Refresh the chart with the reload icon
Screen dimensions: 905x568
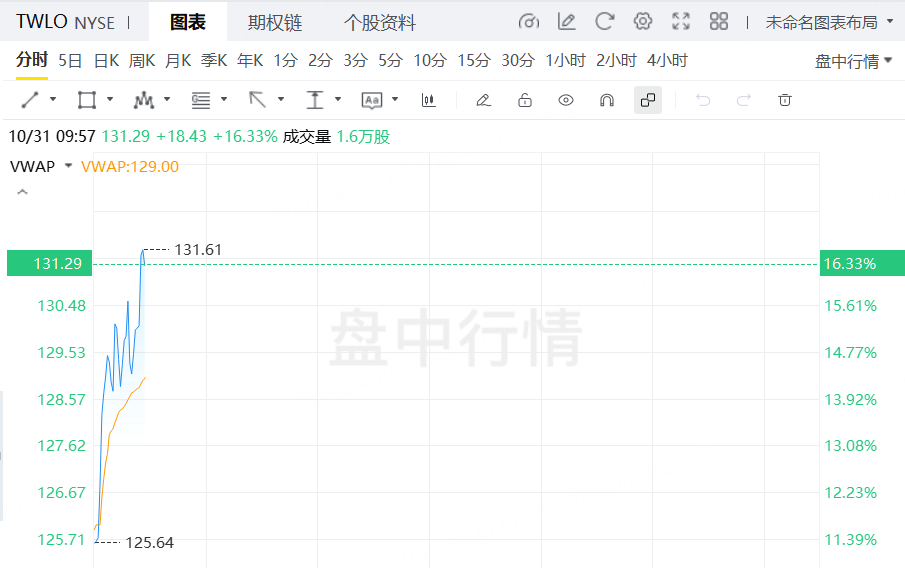tap(604, 22)
